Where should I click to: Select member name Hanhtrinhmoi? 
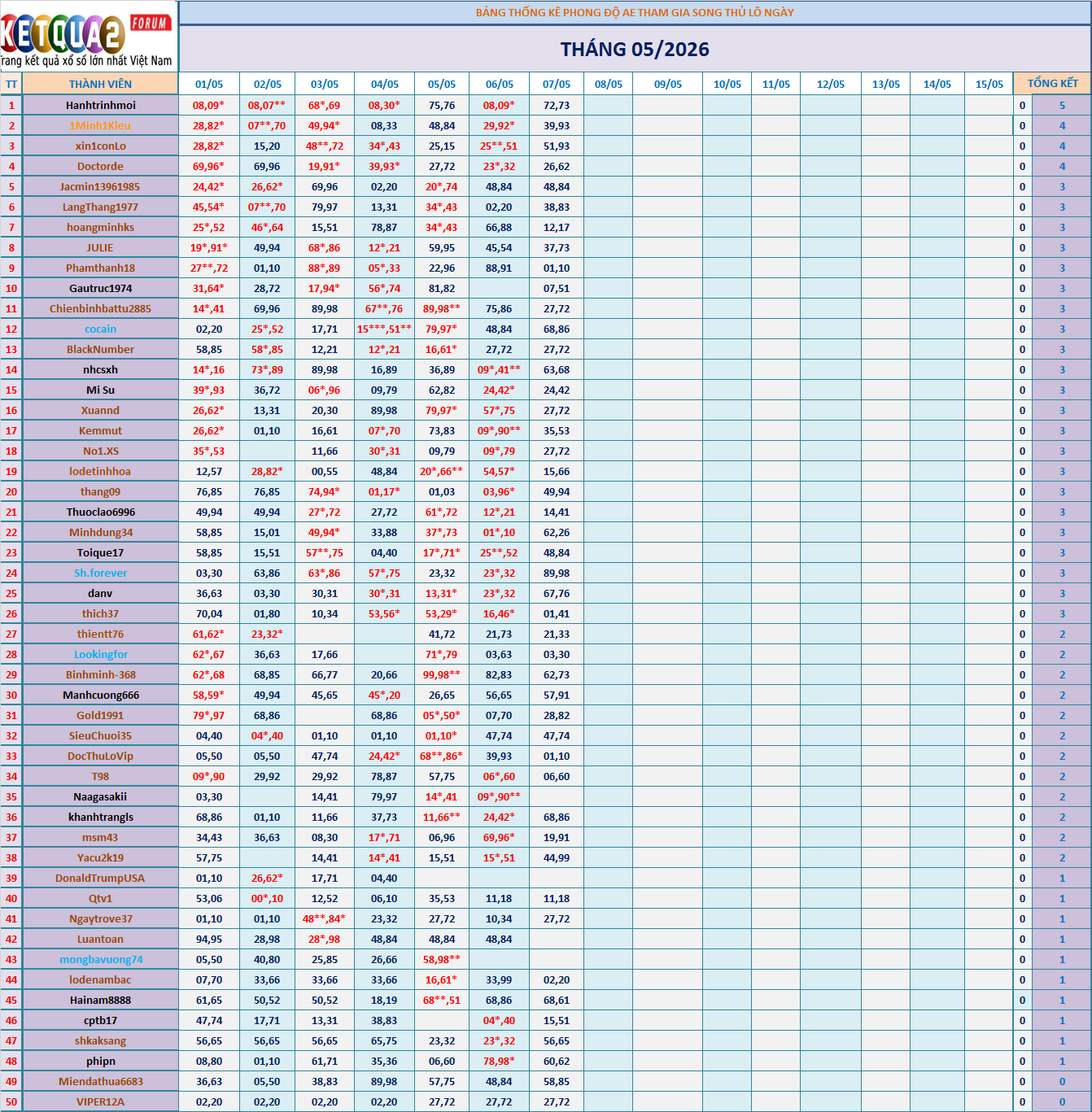101,105
